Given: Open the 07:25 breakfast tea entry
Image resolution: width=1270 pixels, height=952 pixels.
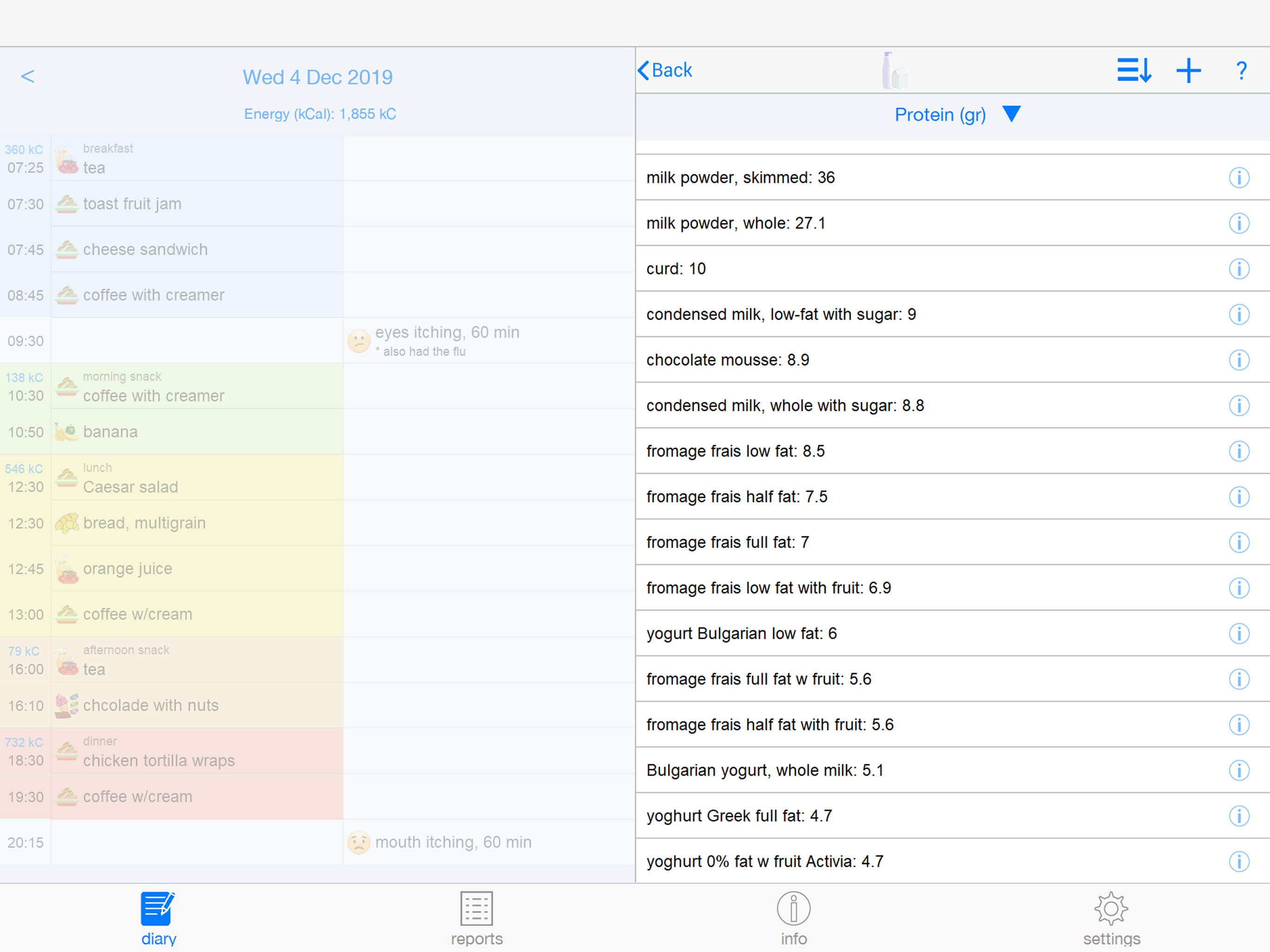Looking at the screenshot, I should point(197,159).
